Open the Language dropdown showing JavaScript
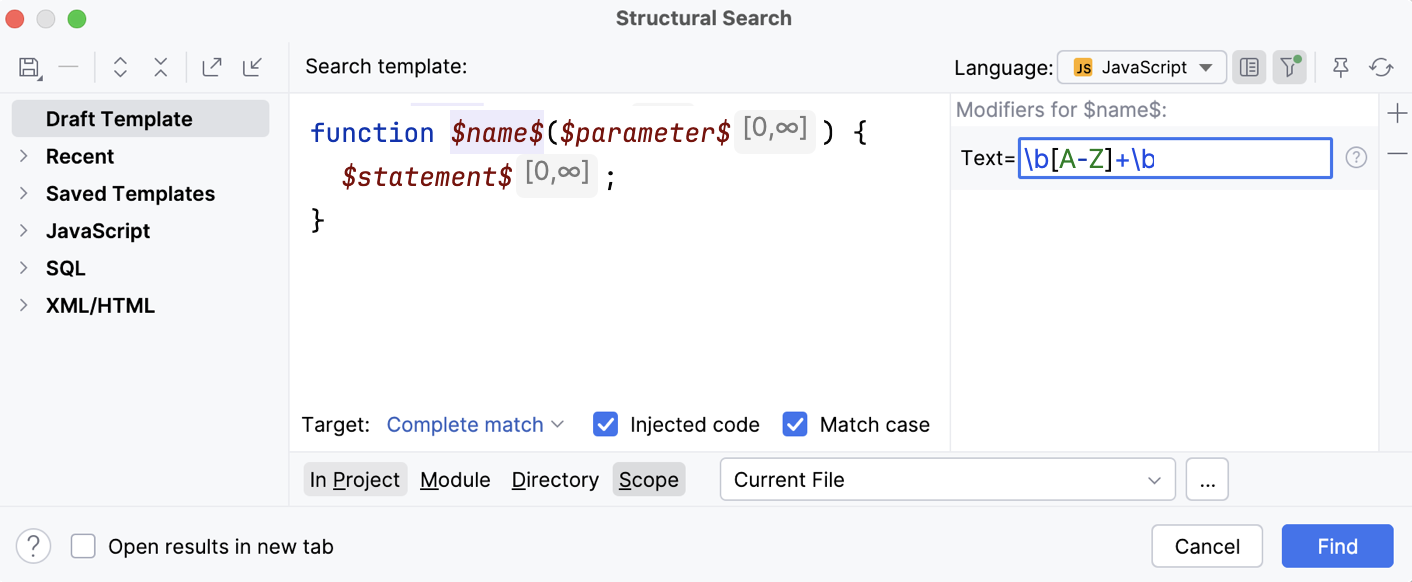The height and width of the screenshot is (582, 1412). tap(1141, 67)
